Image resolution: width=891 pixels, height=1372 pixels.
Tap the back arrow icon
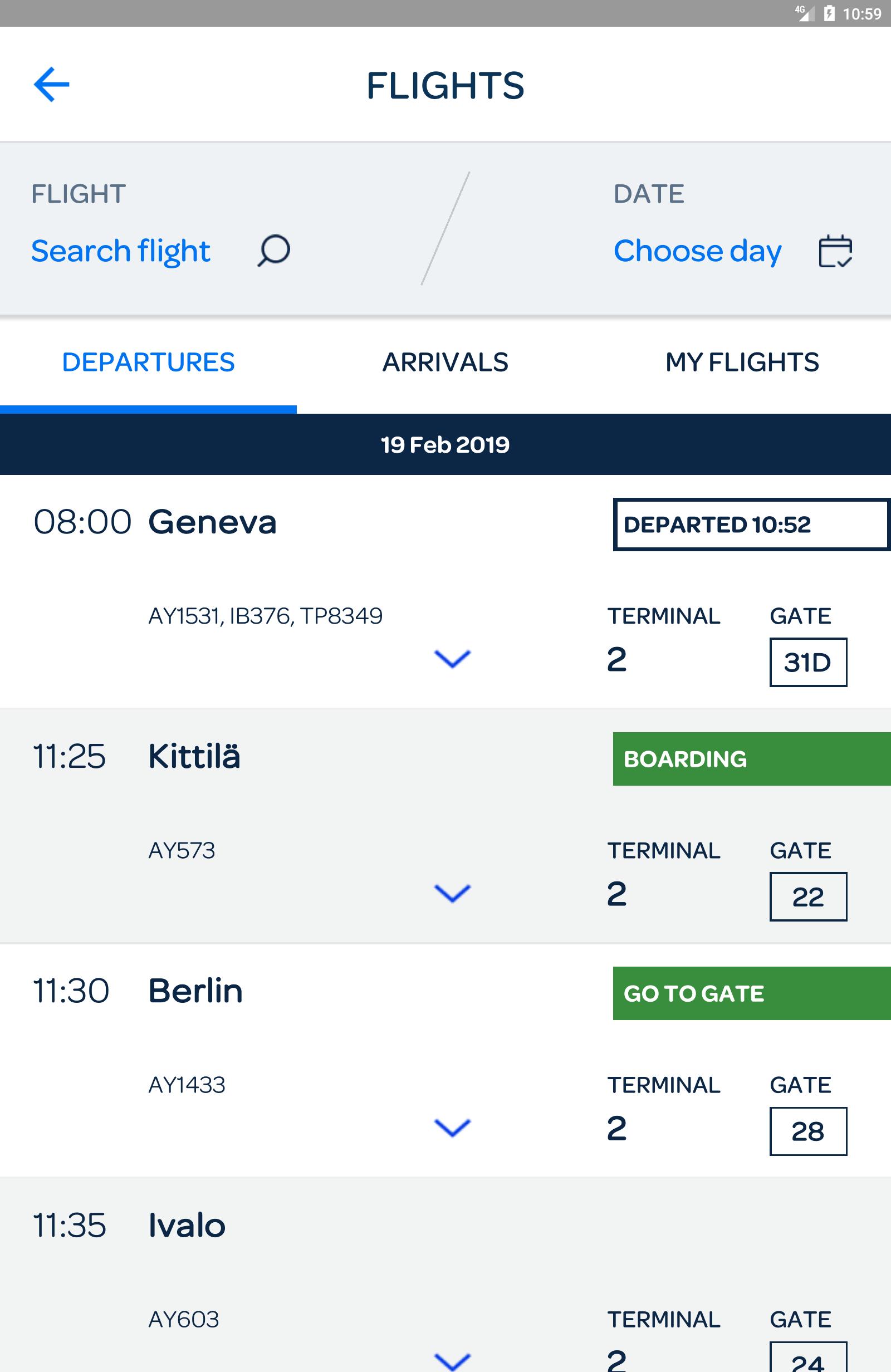pos(51,84)
